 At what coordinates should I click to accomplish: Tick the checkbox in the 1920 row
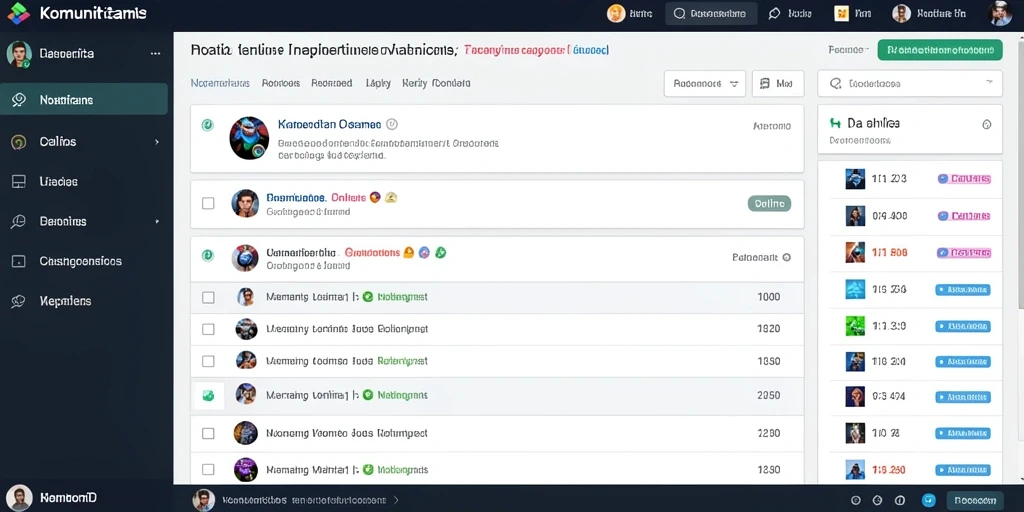208,329
